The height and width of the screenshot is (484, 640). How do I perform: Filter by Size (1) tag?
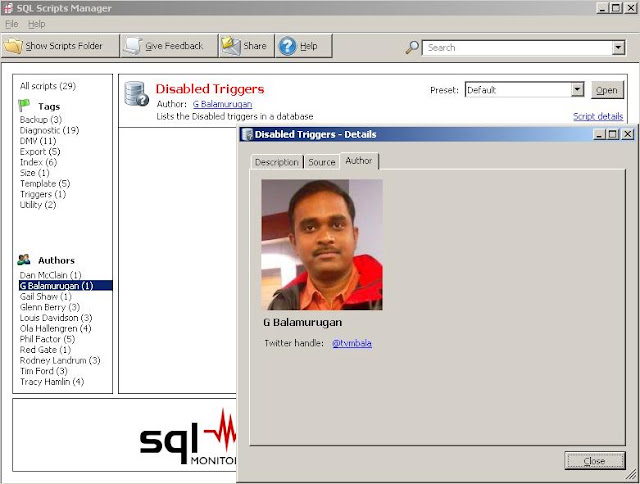(x=34, y=173)
